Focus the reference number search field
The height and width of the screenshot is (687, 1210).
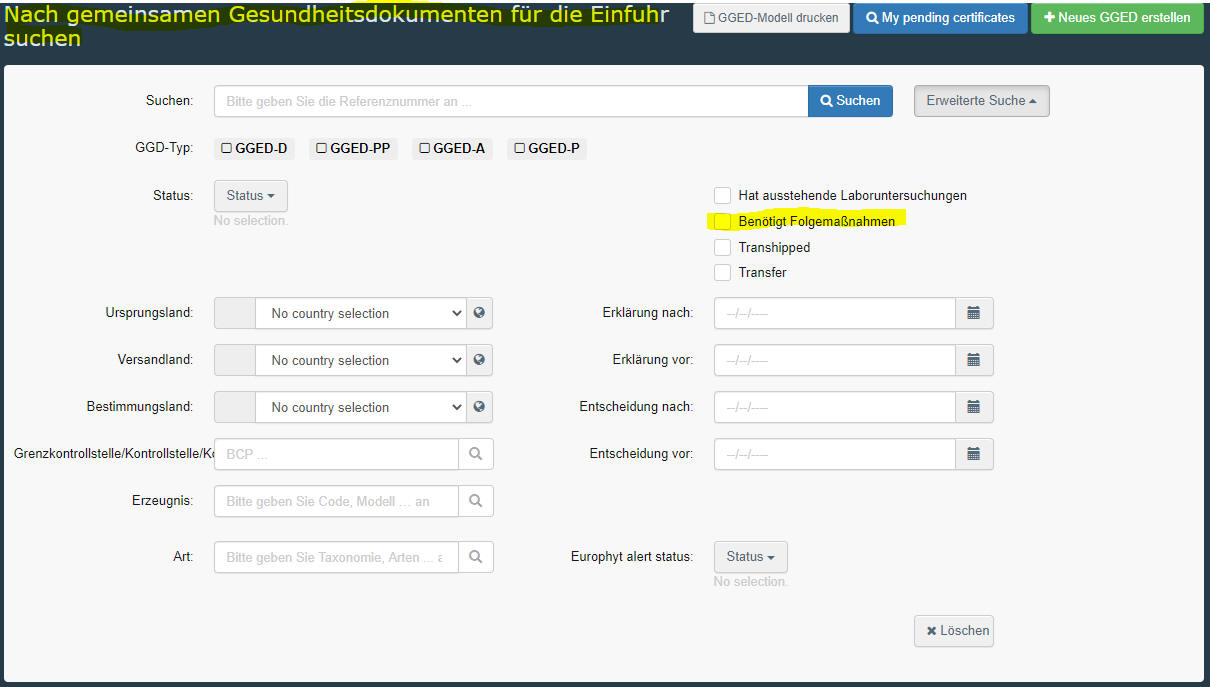click(511, 101)
